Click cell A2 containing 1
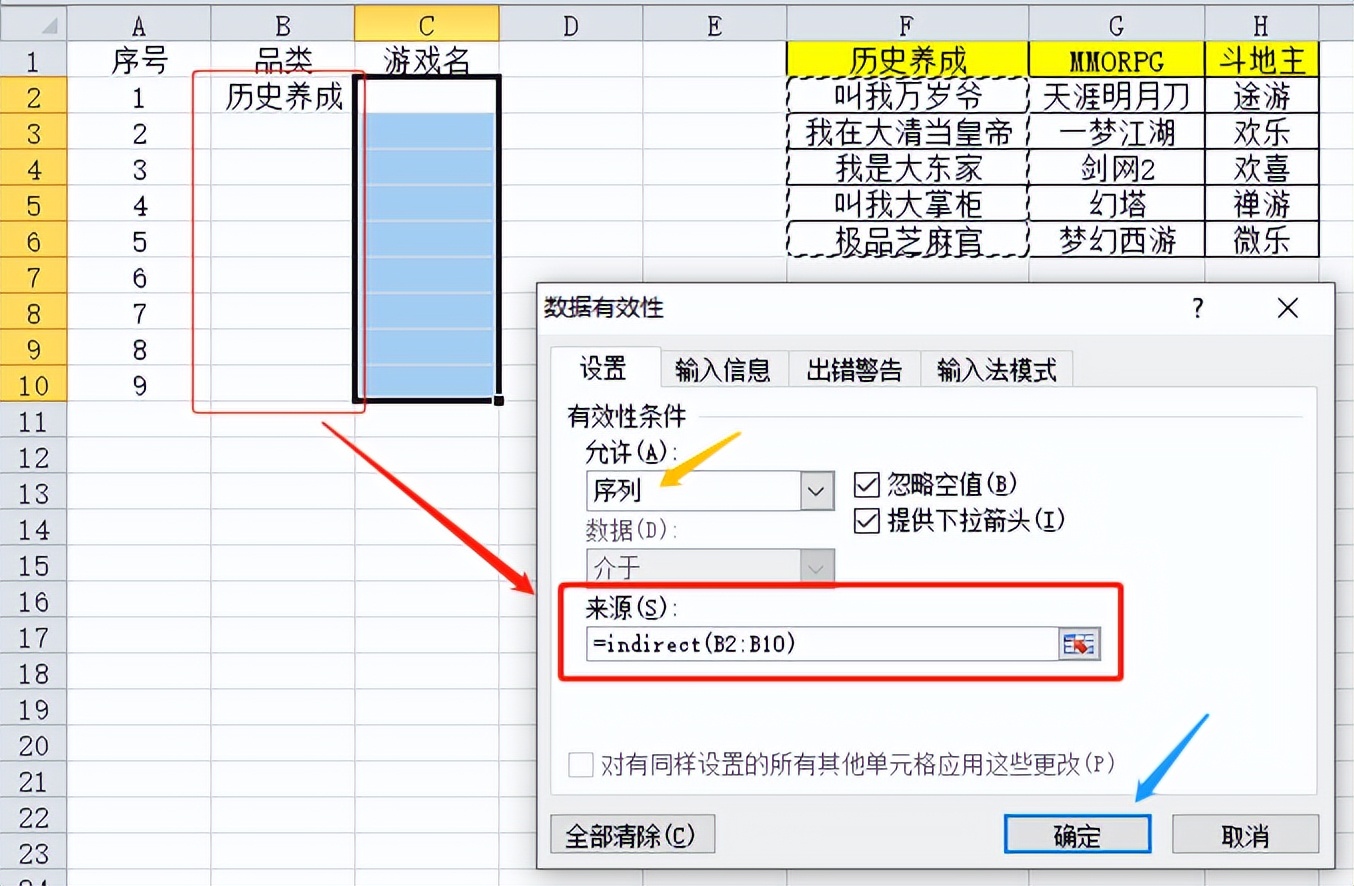The image size is (1354, 886). tap(139, 97)
